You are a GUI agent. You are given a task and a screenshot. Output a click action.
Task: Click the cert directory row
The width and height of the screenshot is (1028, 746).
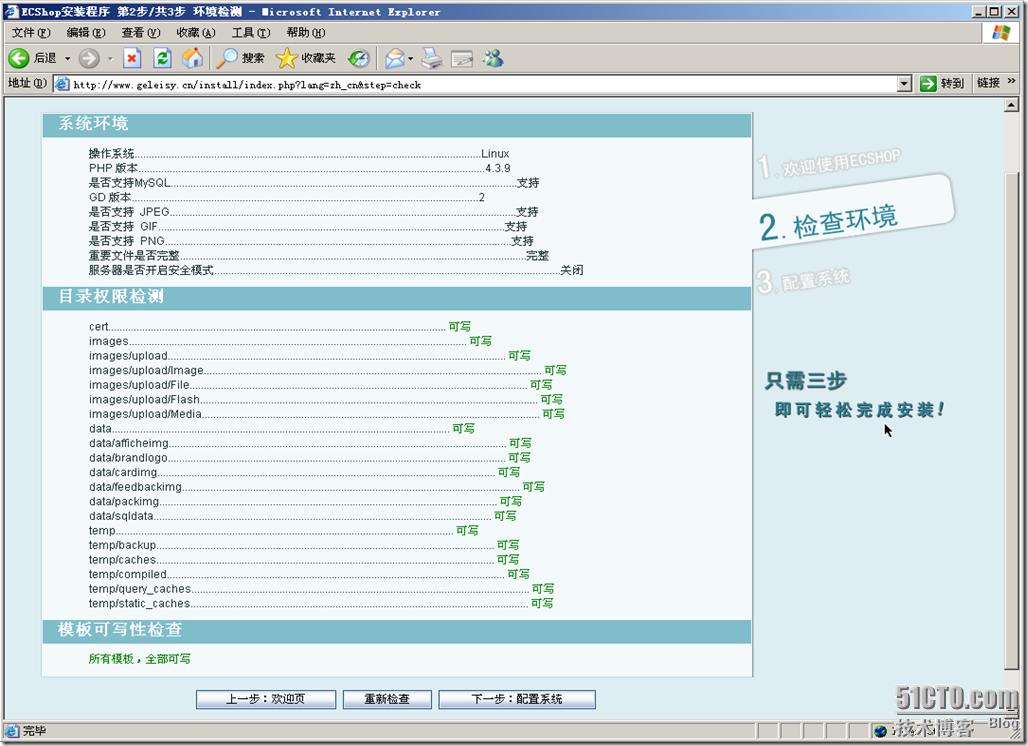coord(280,326)
